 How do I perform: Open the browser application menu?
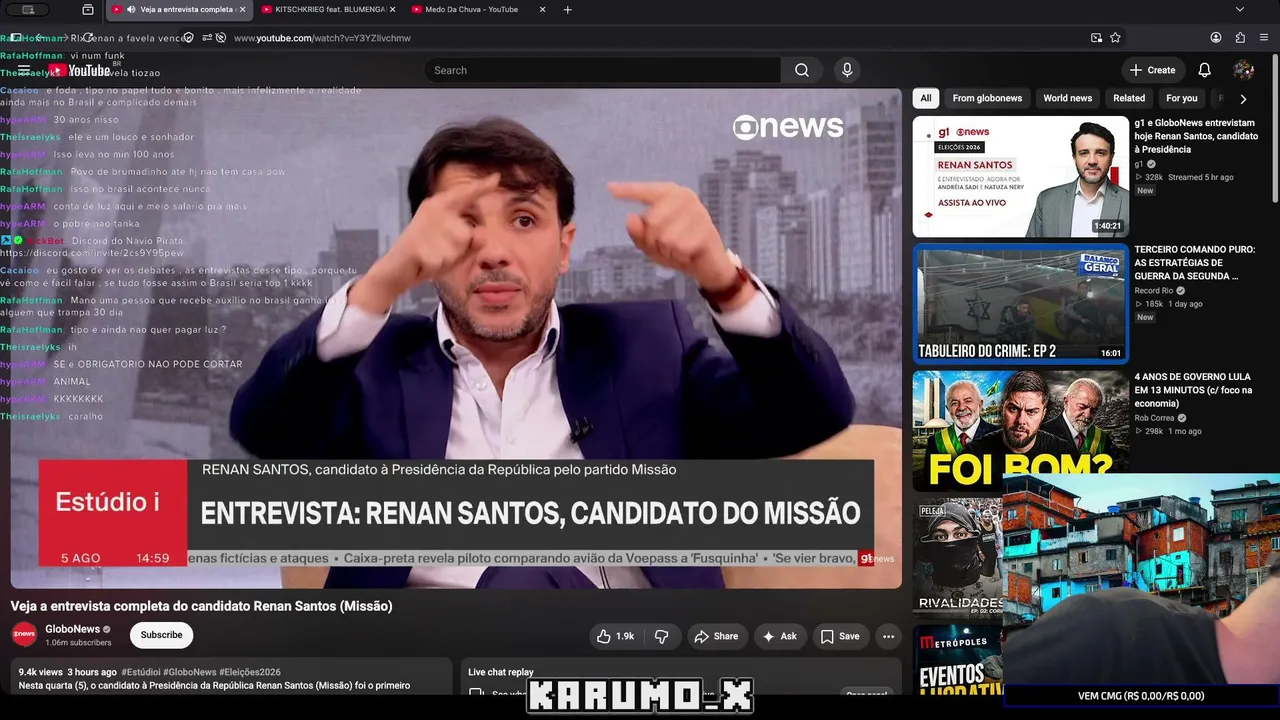[1264, 38]
